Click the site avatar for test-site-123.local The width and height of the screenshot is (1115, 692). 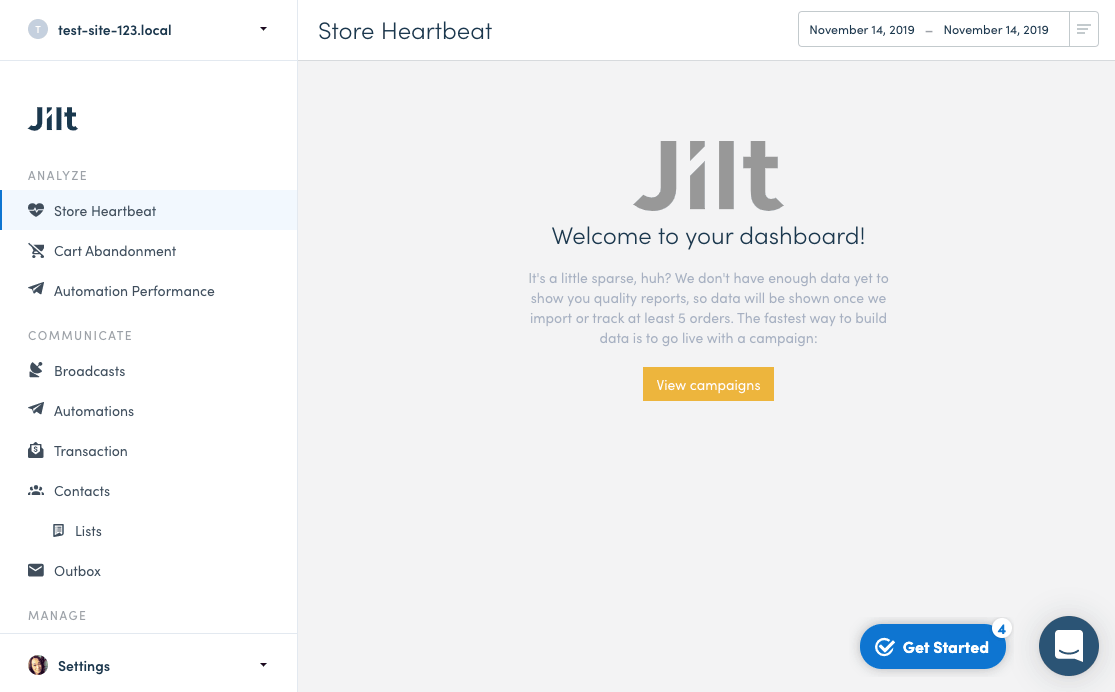38,29
